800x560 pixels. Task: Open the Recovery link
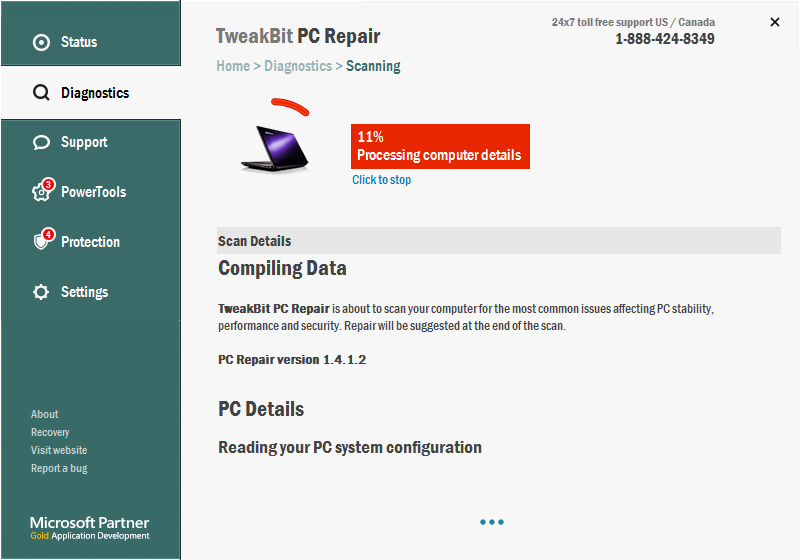tap(50, 432)
